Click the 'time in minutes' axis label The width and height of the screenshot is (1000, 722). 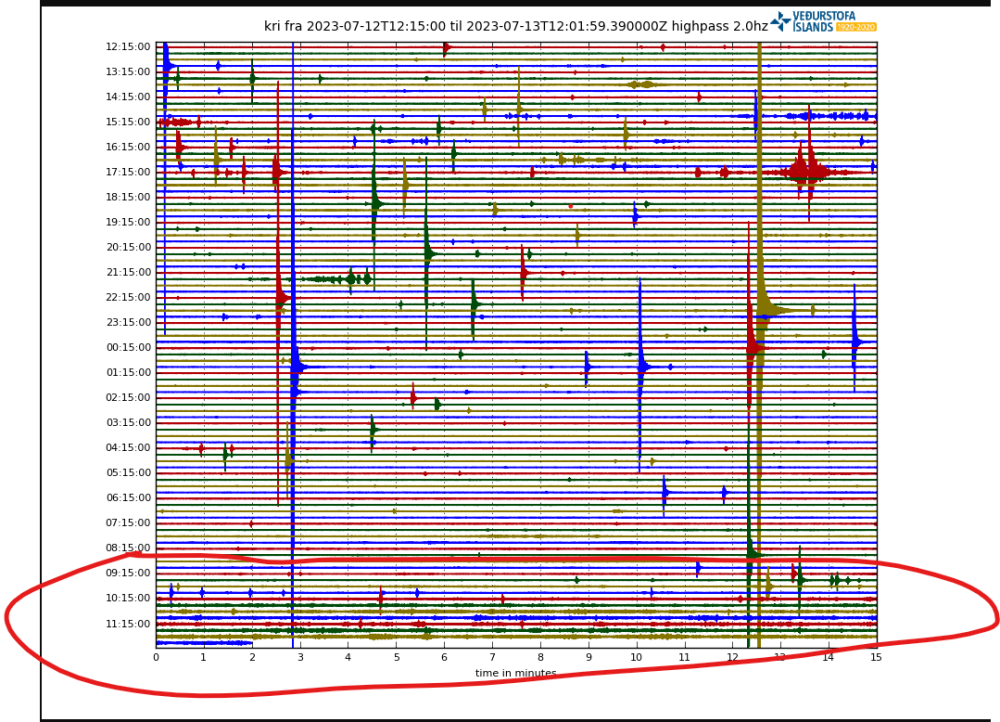click(x=515, y=673)
